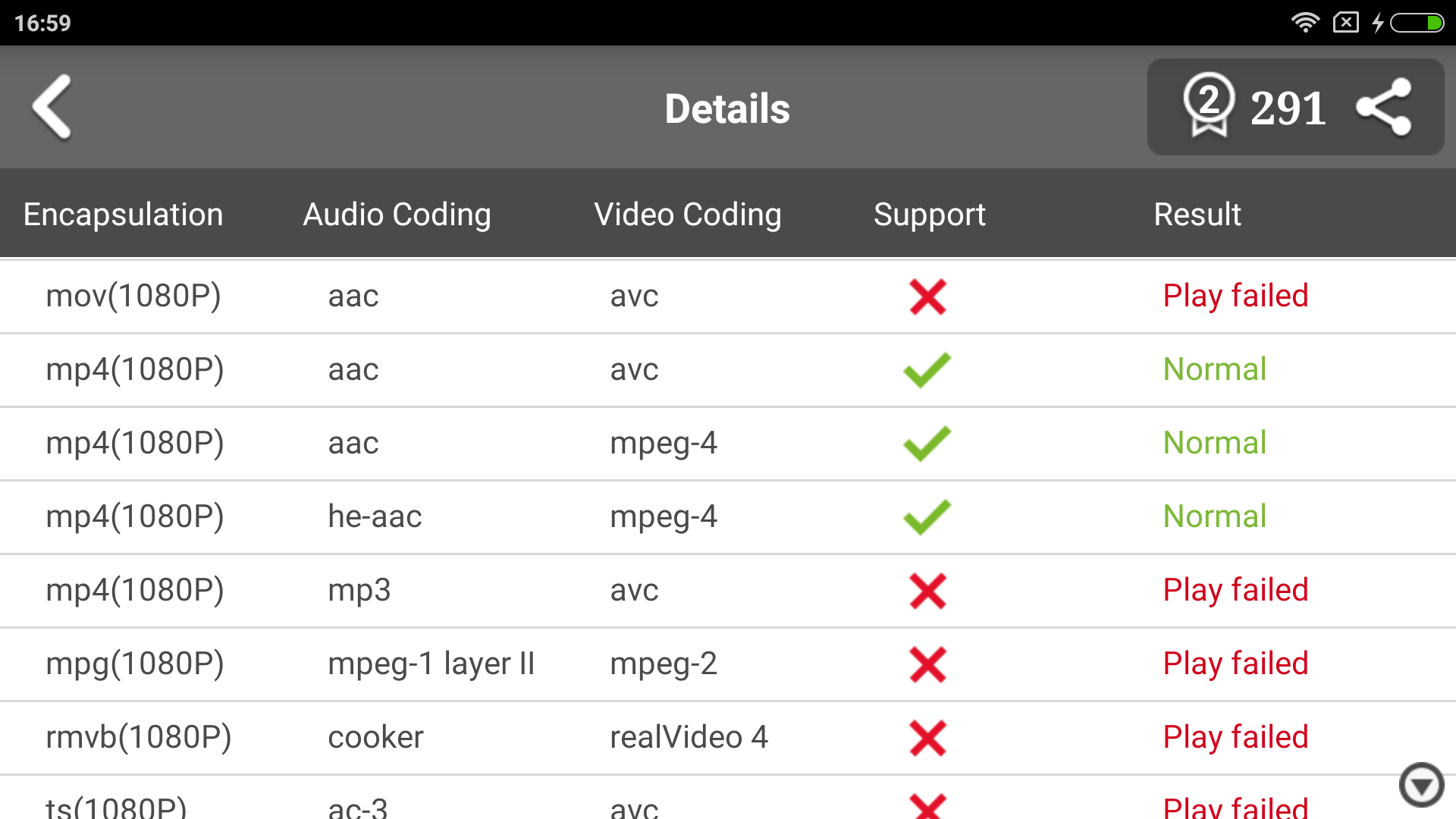Tap the rank medal badge icon
1456x819 pixels.
pos(1209,106)
